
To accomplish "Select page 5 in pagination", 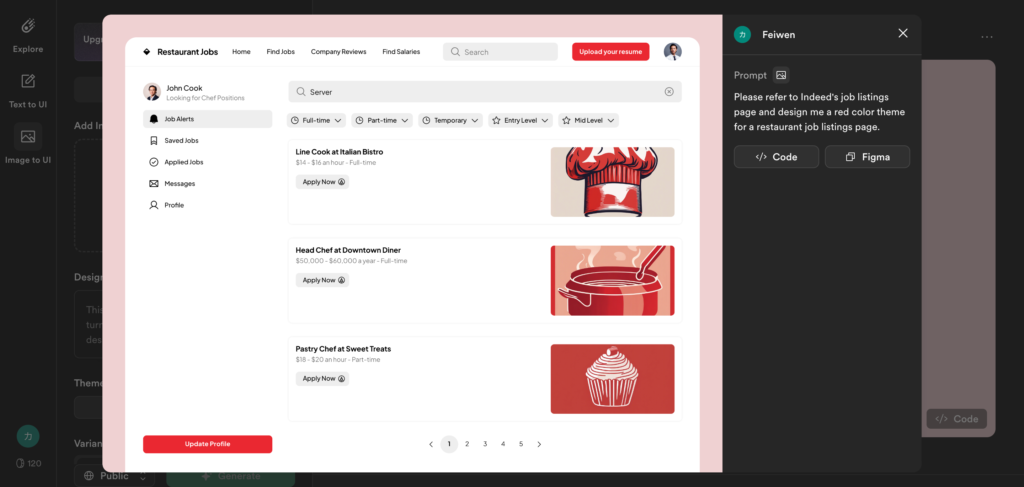I will 521,445.
